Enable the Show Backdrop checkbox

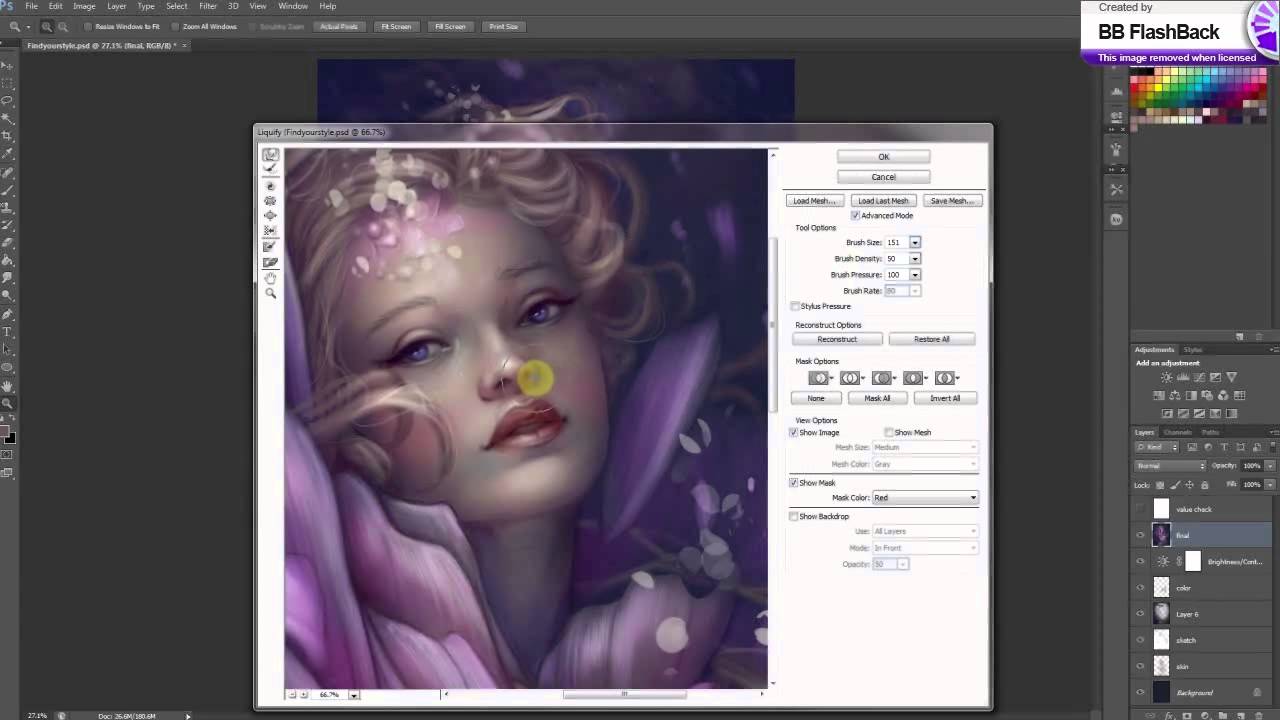[x=794, y=516]
